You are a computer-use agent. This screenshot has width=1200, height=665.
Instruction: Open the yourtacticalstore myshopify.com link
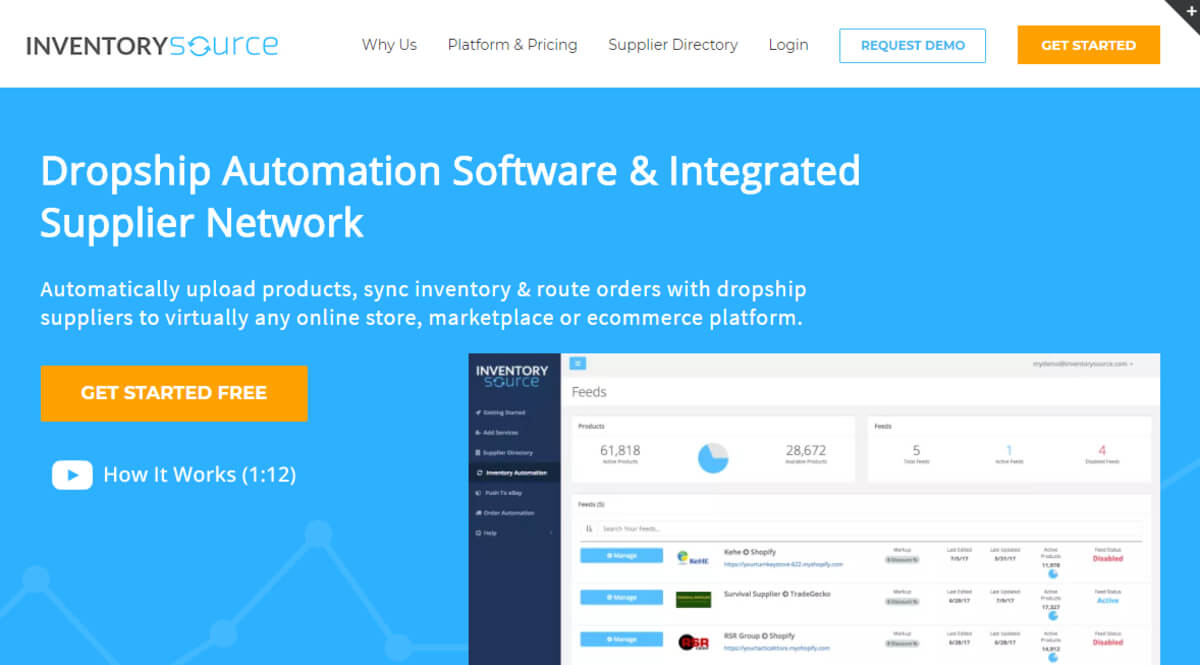point(777,648)
